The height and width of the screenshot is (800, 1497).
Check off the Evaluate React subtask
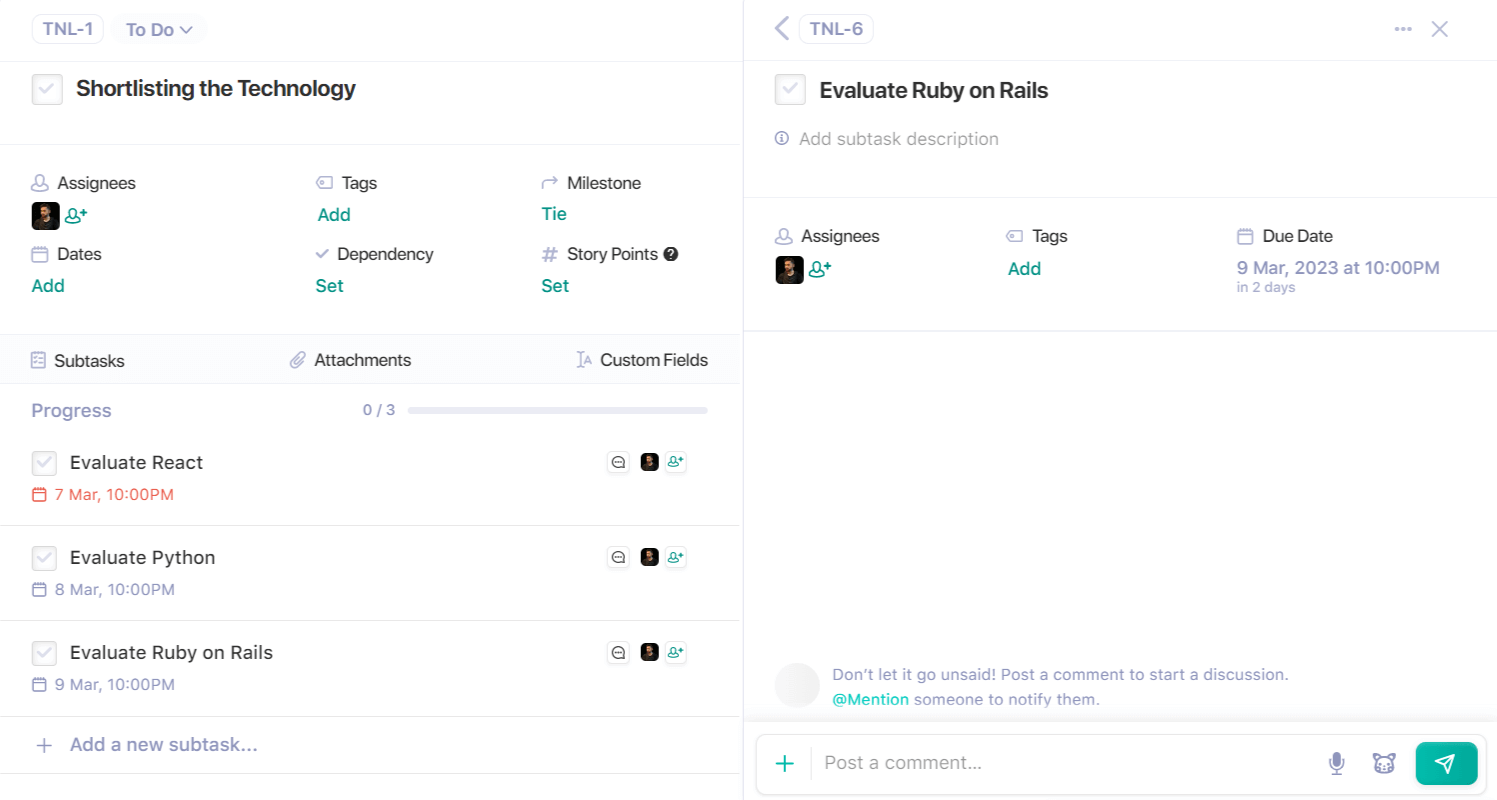point(44,462)
